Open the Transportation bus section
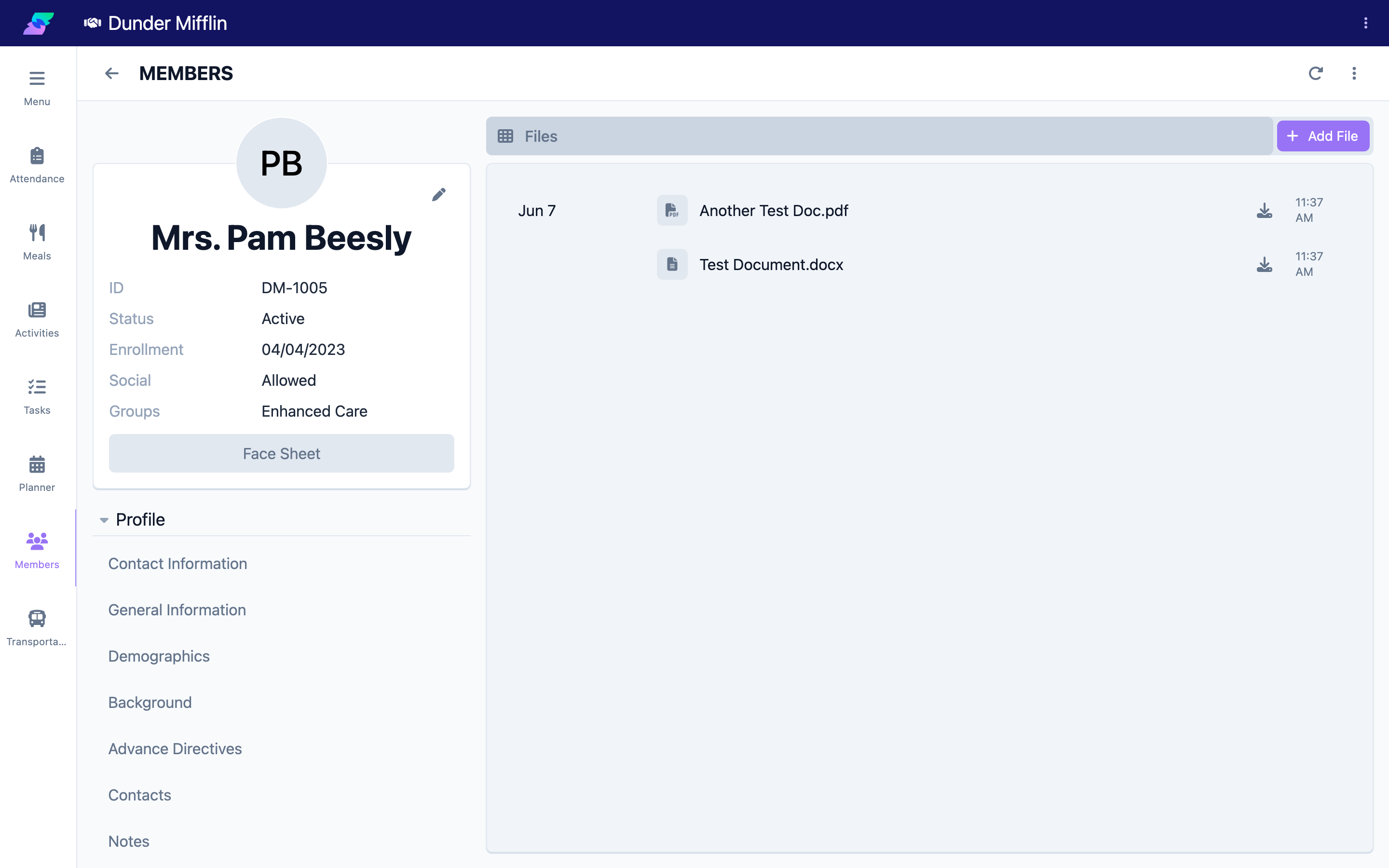 point(37,628)
